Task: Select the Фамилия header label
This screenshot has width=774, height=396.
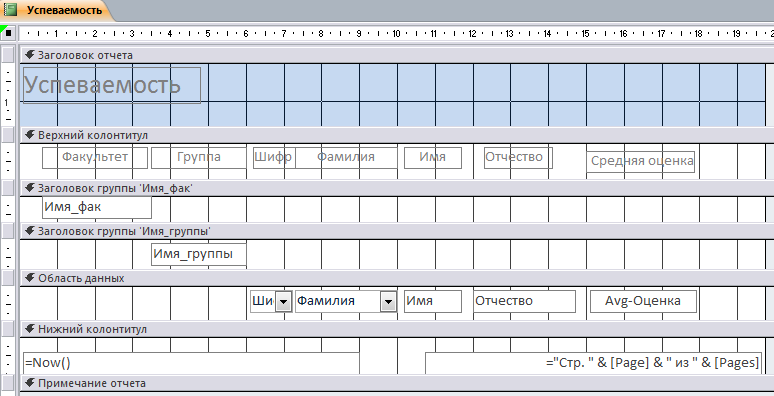Action: click(346, 158)
